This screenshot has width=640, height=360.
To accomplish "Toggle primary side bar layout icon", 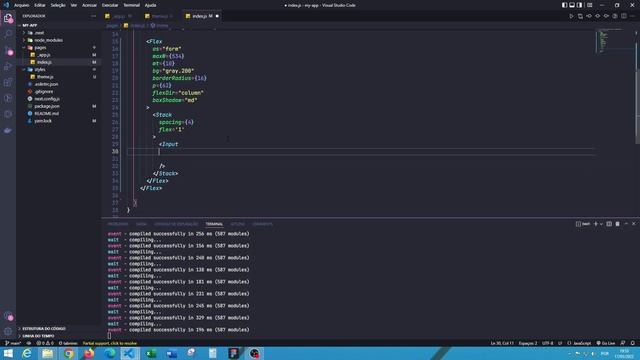I will tap(564, 5).
